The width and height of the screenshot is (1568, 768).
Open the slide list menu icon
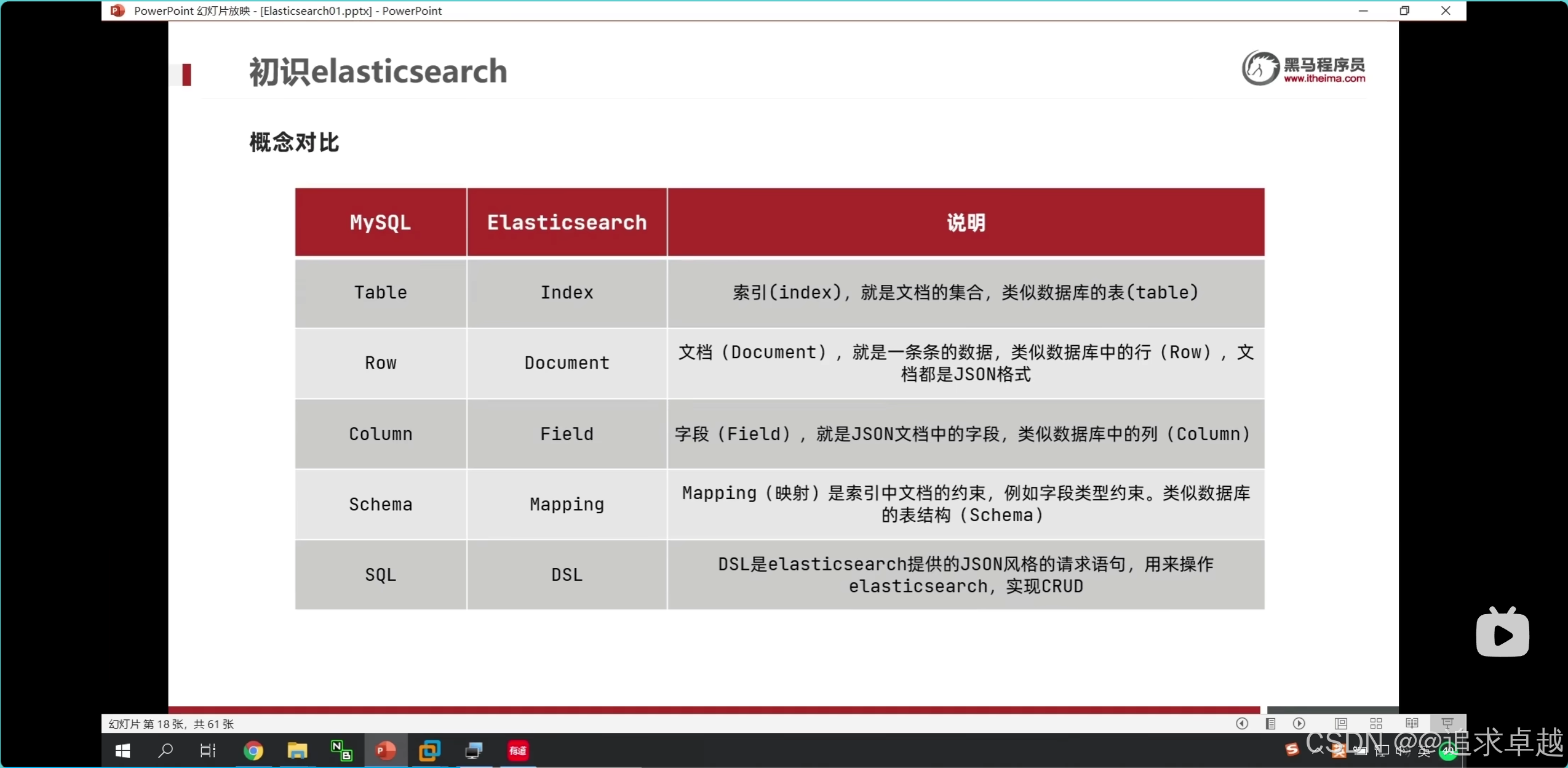(x=1270, y=724)
